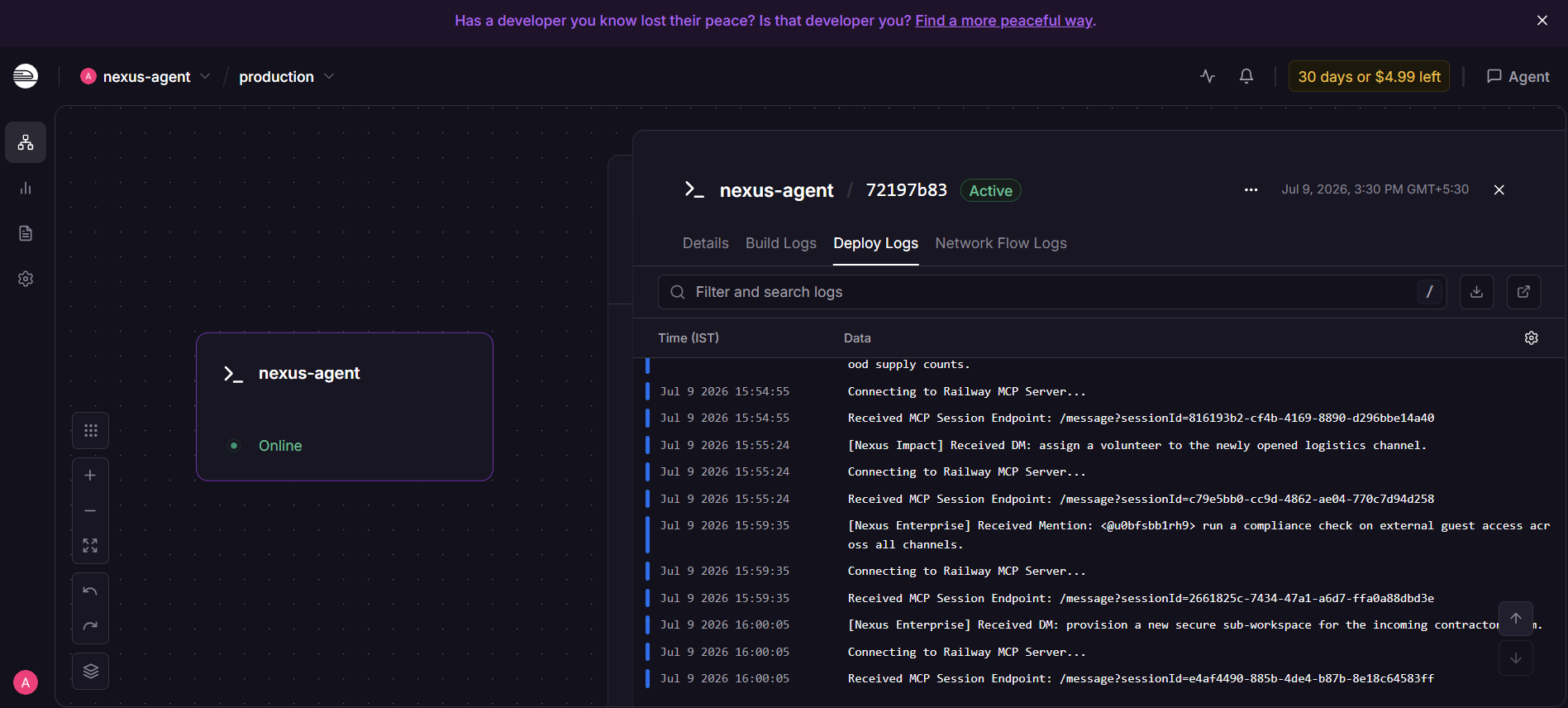
Task: Zoom in on the canvas
Action: (91, 476)
